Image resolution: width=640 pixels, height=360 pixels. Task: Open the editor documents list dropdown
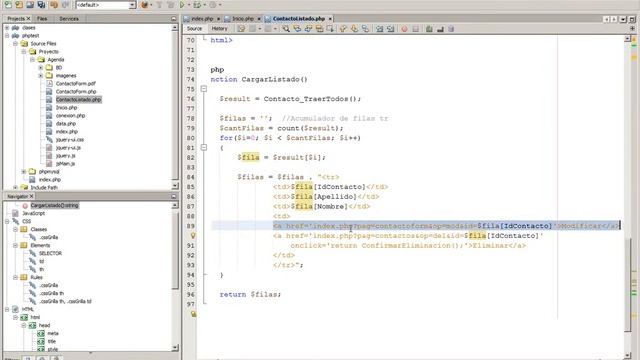point(623,19)
